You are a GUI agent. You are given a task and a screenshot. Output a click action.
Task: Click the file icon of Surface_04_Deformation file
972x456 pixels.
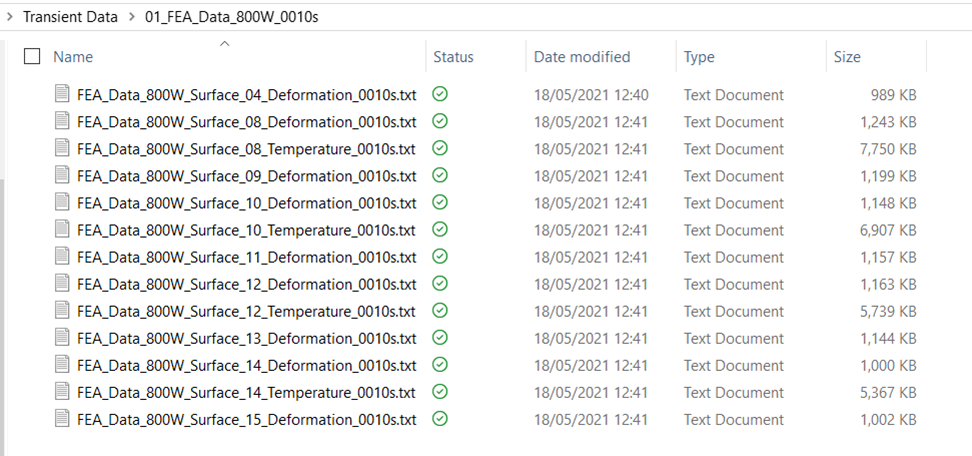(x=63, y=95)
